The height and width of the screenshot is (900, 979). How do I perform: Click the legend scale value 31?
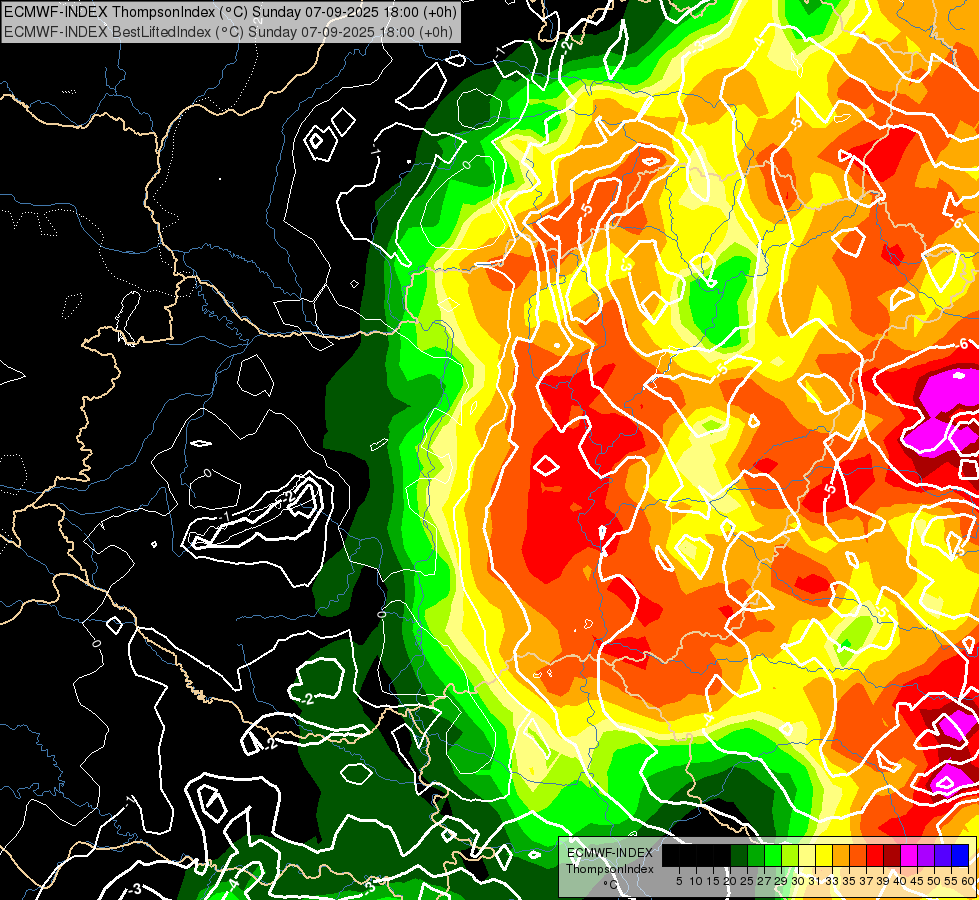[x=815, y=881]
